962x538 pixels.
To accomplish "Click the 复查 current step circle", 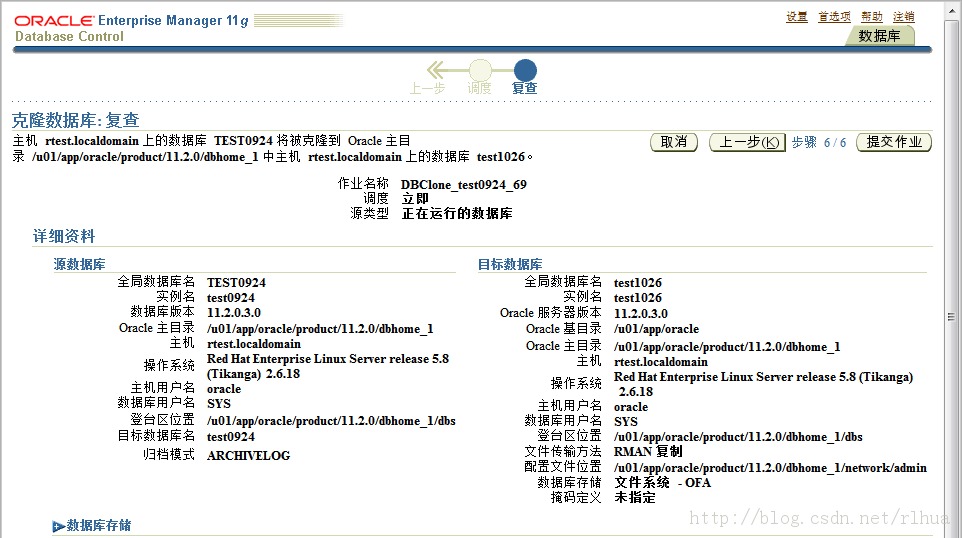I will pos(525,71).
